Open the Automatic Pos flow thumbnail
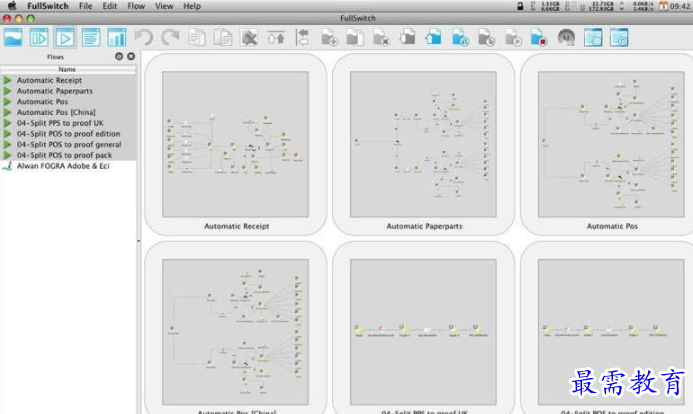This screenshot has width=693, height=414. point(611,144)
